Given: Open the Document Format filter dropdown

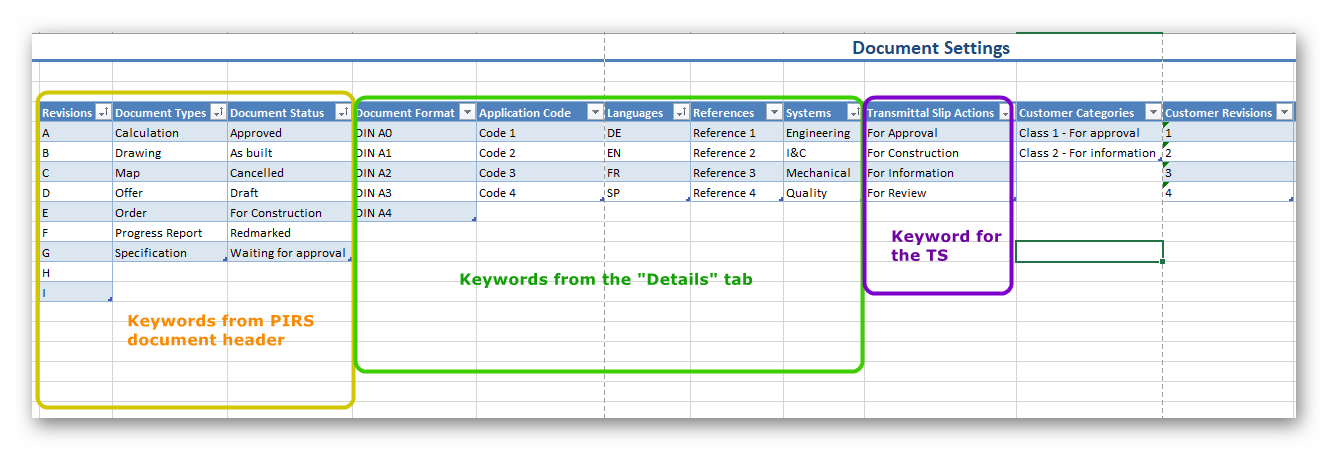Looking at the screenshot, I should coord(467,113).
